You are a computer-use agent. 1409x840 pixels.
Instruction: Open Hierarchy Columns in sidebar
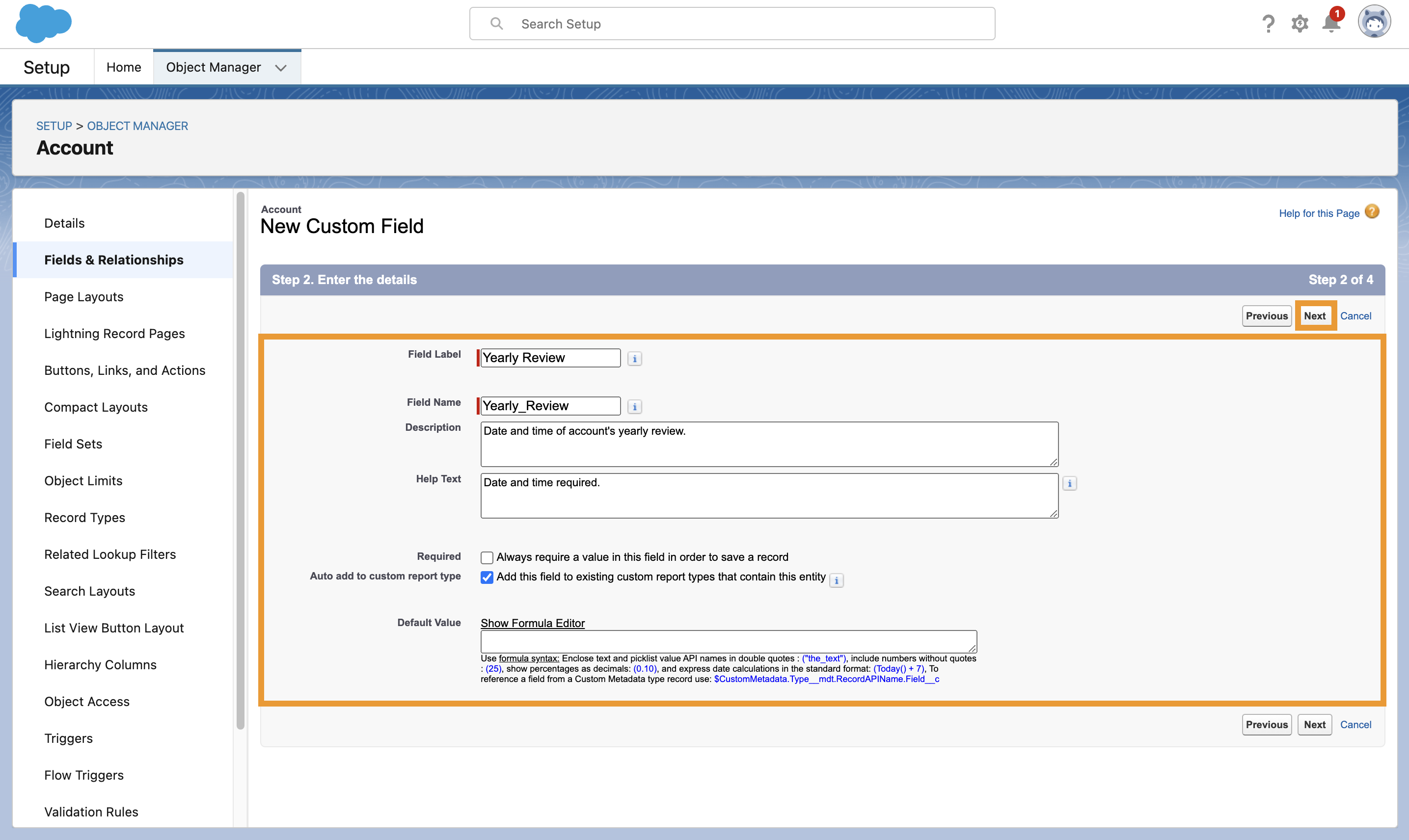(x=100, y=664)
